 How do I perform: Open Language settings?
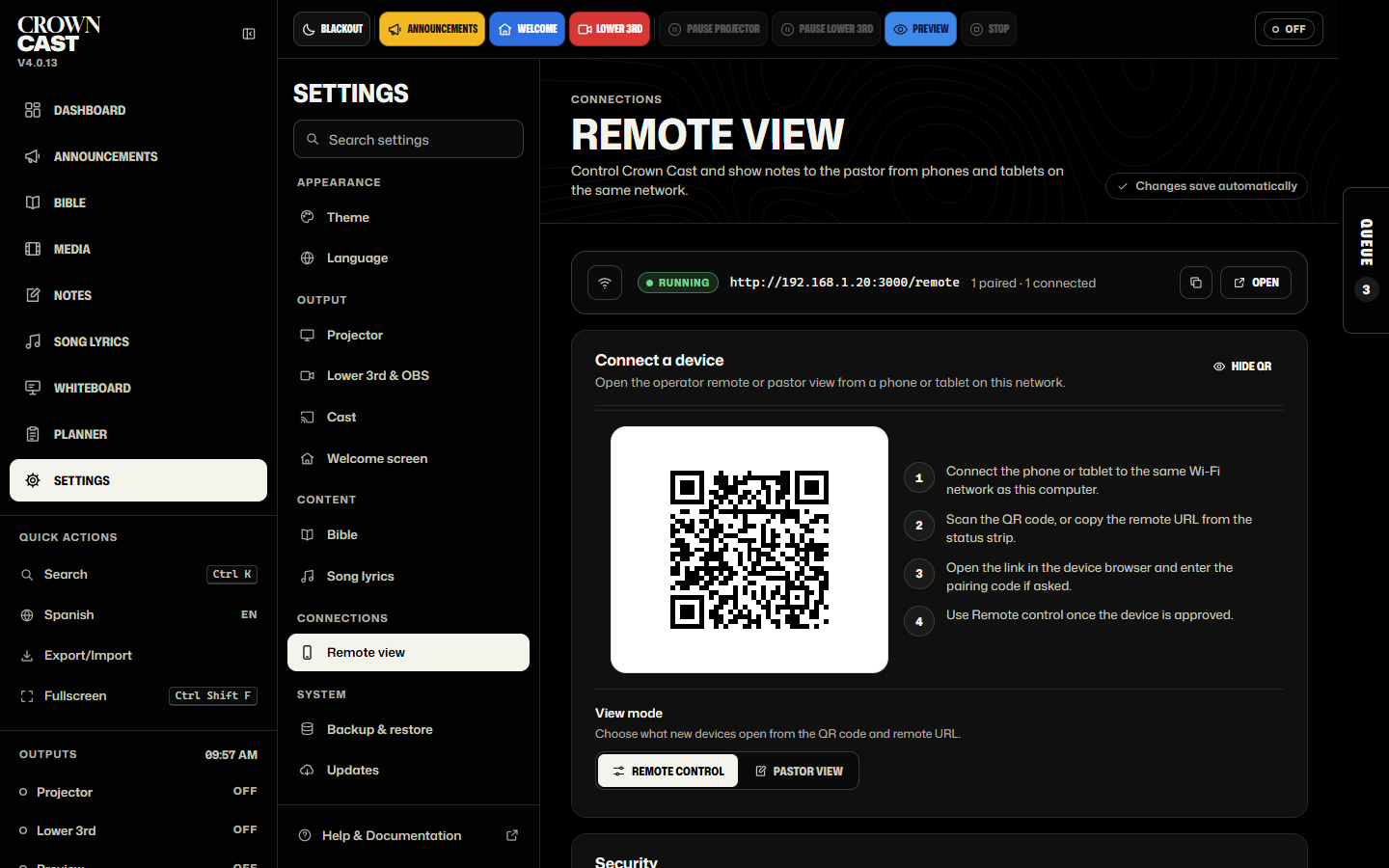(408, 258)
